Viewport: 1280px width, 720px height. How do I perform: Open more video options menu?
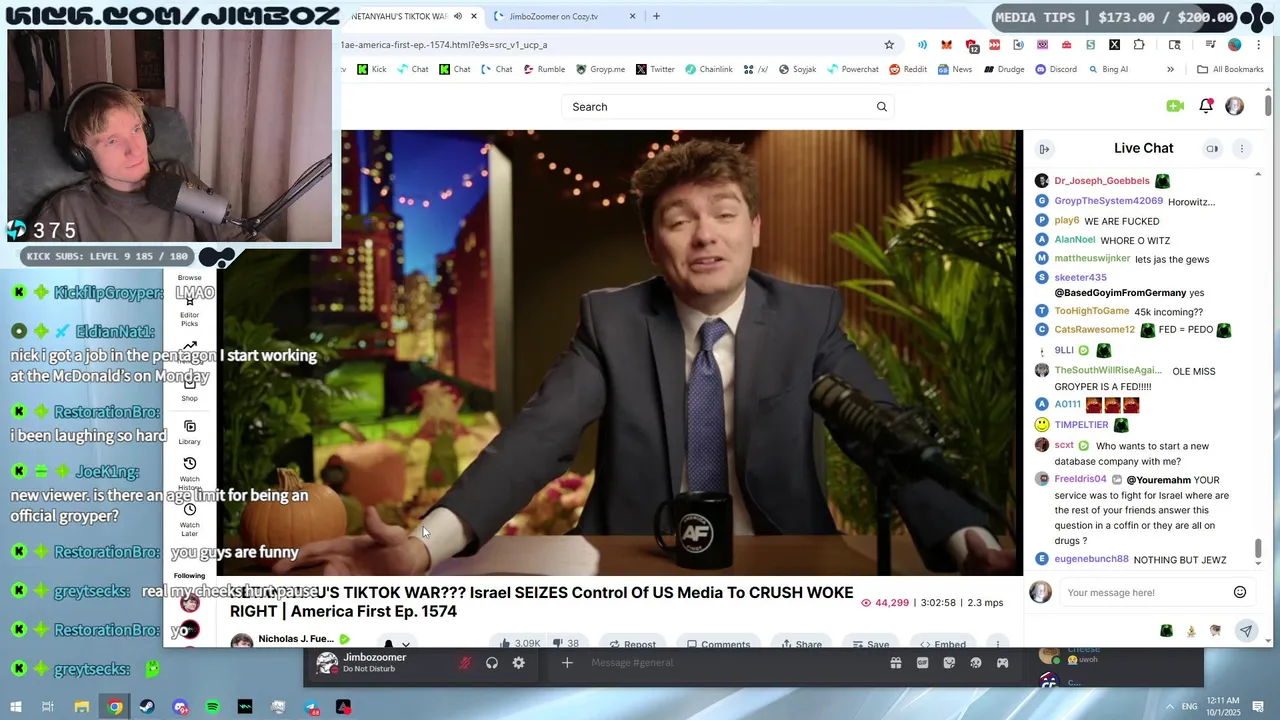click(x=997, y=644)
